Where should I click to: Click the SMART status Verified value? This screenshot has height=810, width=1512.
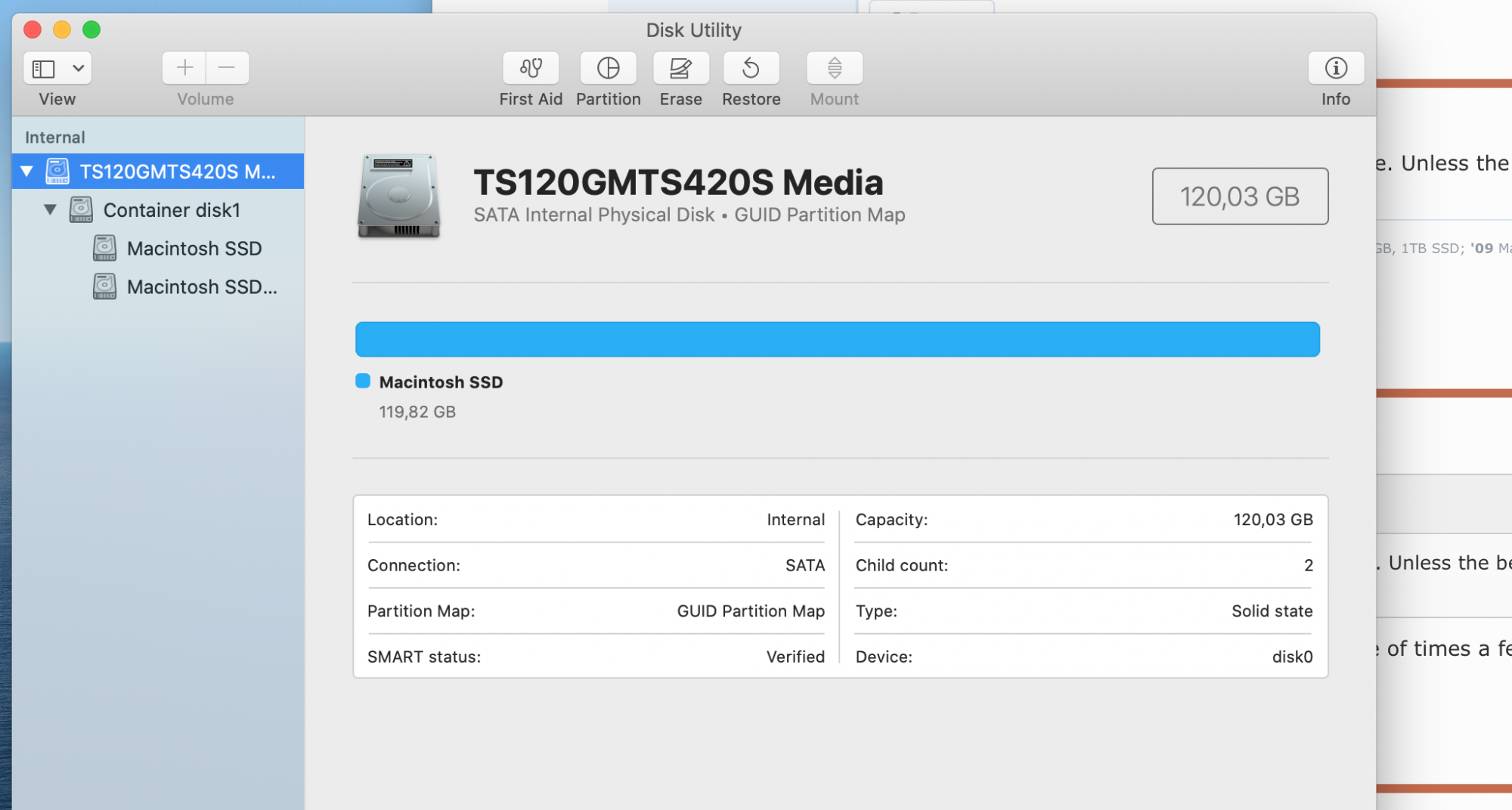(795, 657)
